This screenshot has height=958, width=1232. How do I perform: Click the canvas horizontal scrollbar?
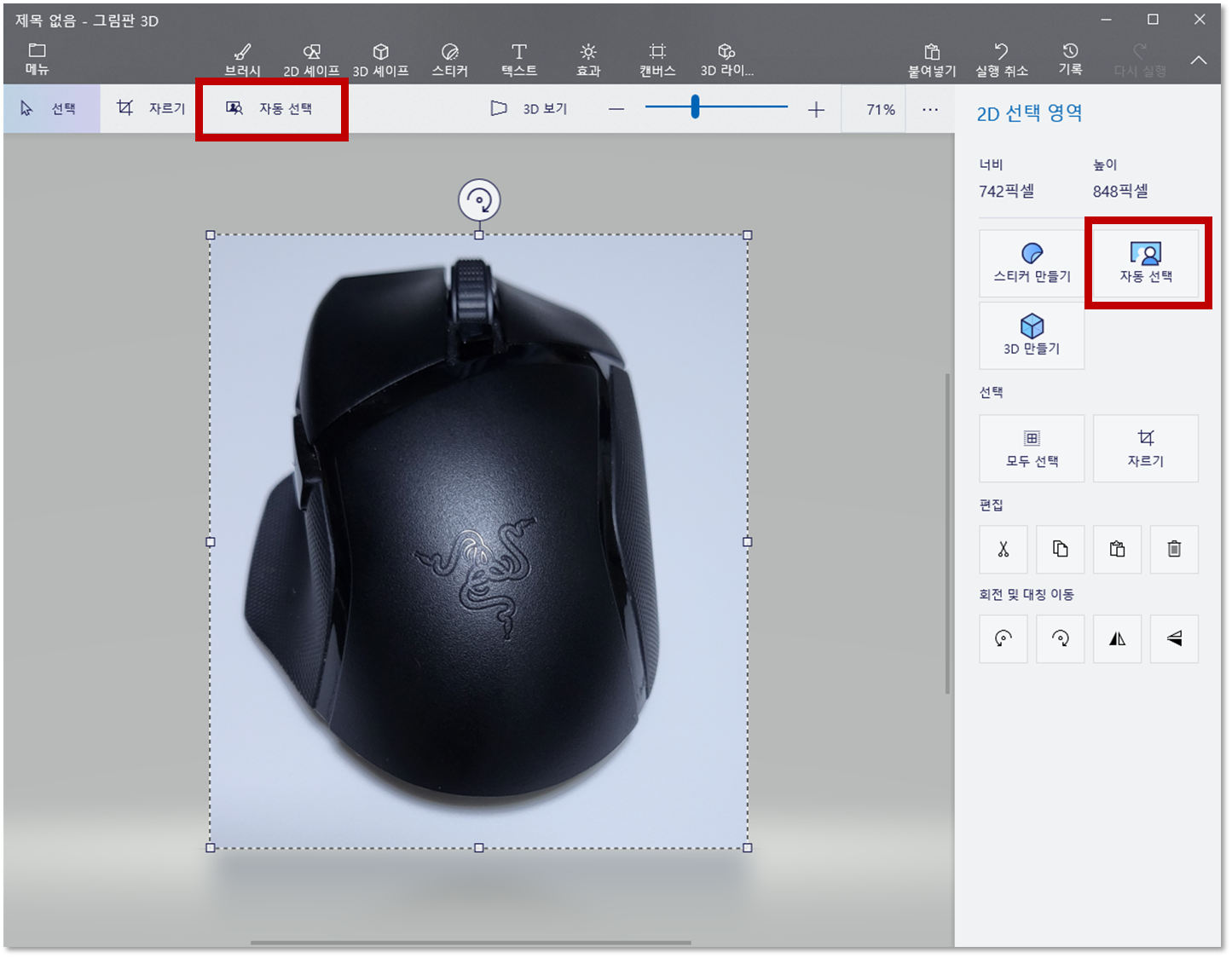(x=471, y=943)
